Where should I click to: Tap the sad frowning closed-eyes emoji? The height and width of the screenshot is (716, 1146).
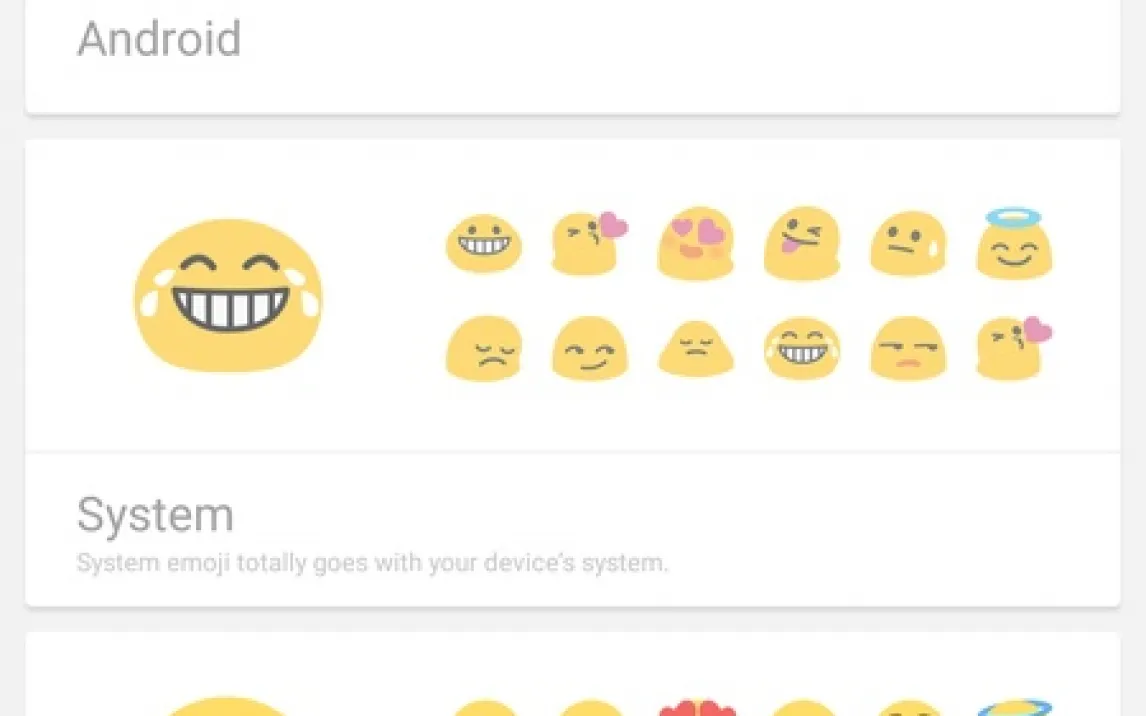click(x=484, y=349)
